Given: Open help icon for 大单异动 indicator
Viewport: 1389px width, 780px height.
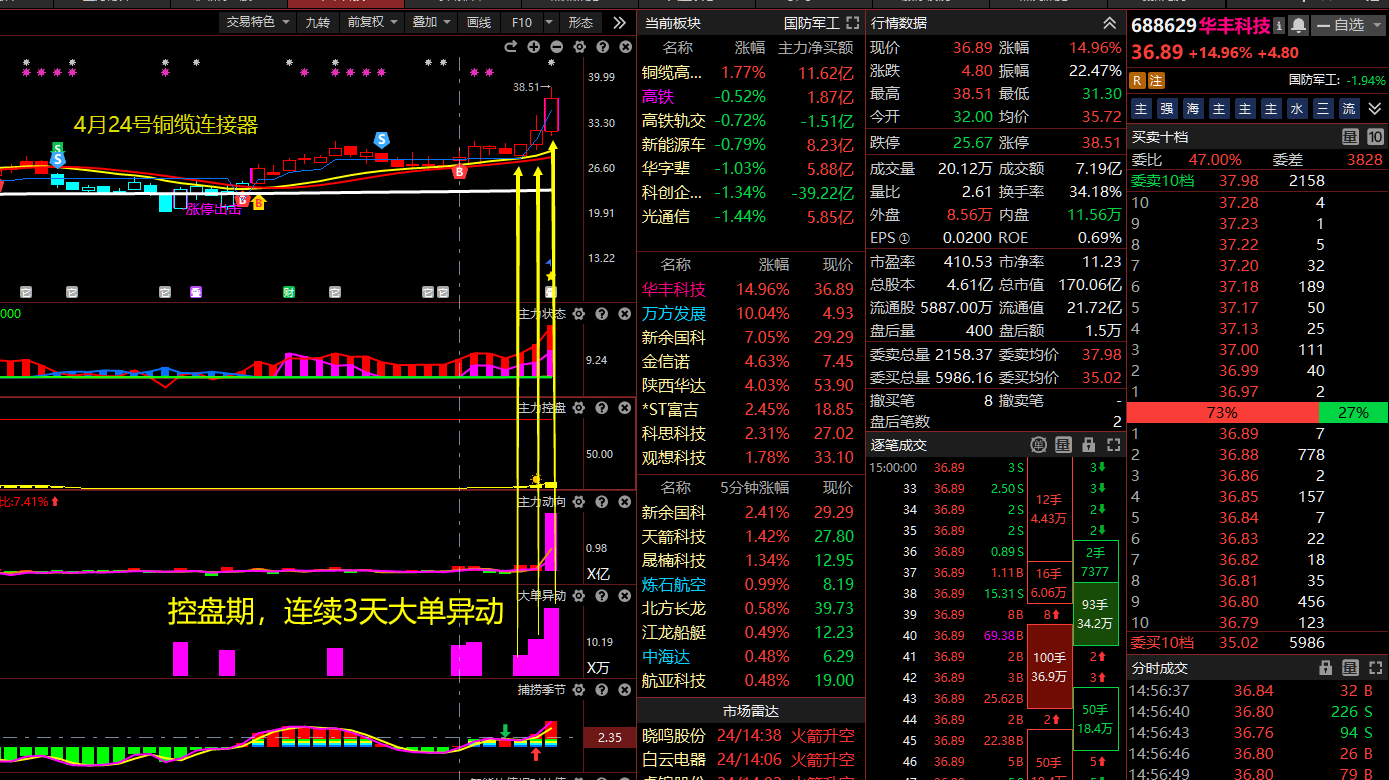Looking at the screenshot, I should 602,596.
